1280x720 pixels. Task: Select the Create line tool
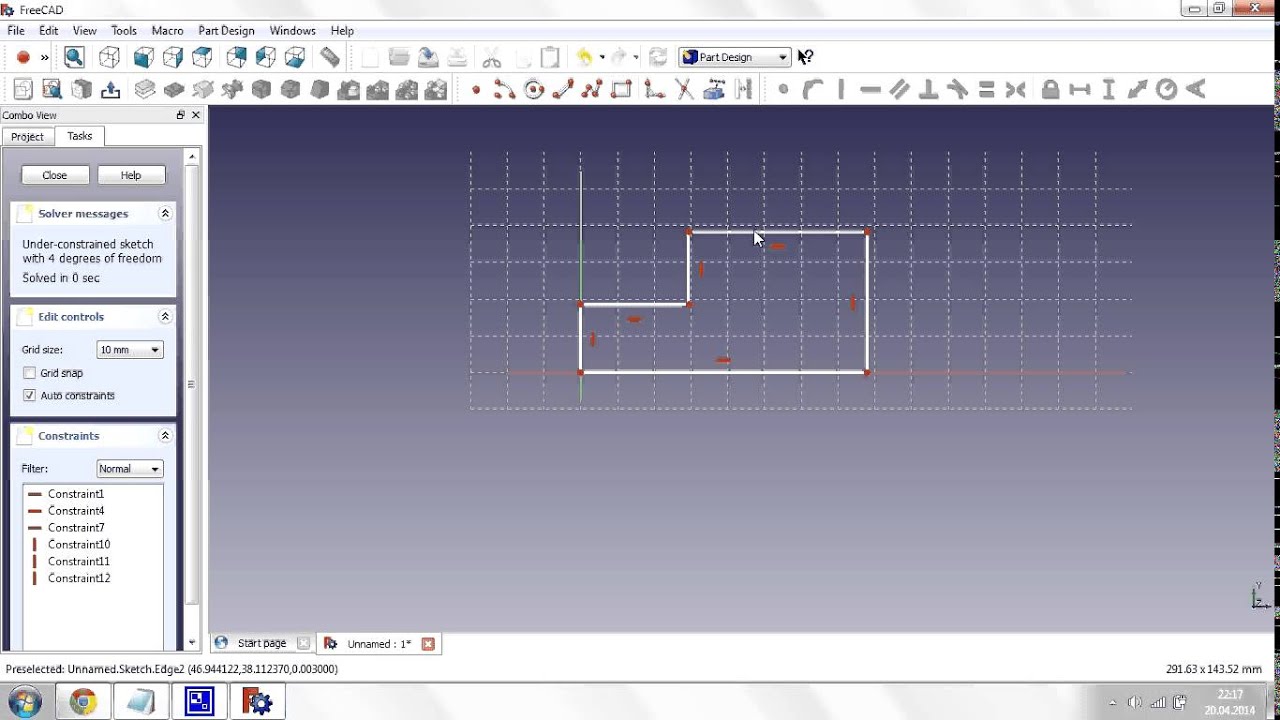click(x=563, y=90)
